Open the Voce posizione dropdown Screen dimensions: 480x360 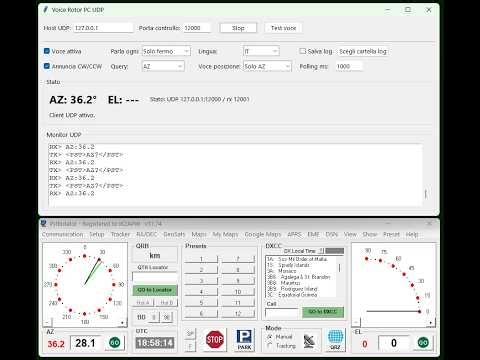point(267,66)
